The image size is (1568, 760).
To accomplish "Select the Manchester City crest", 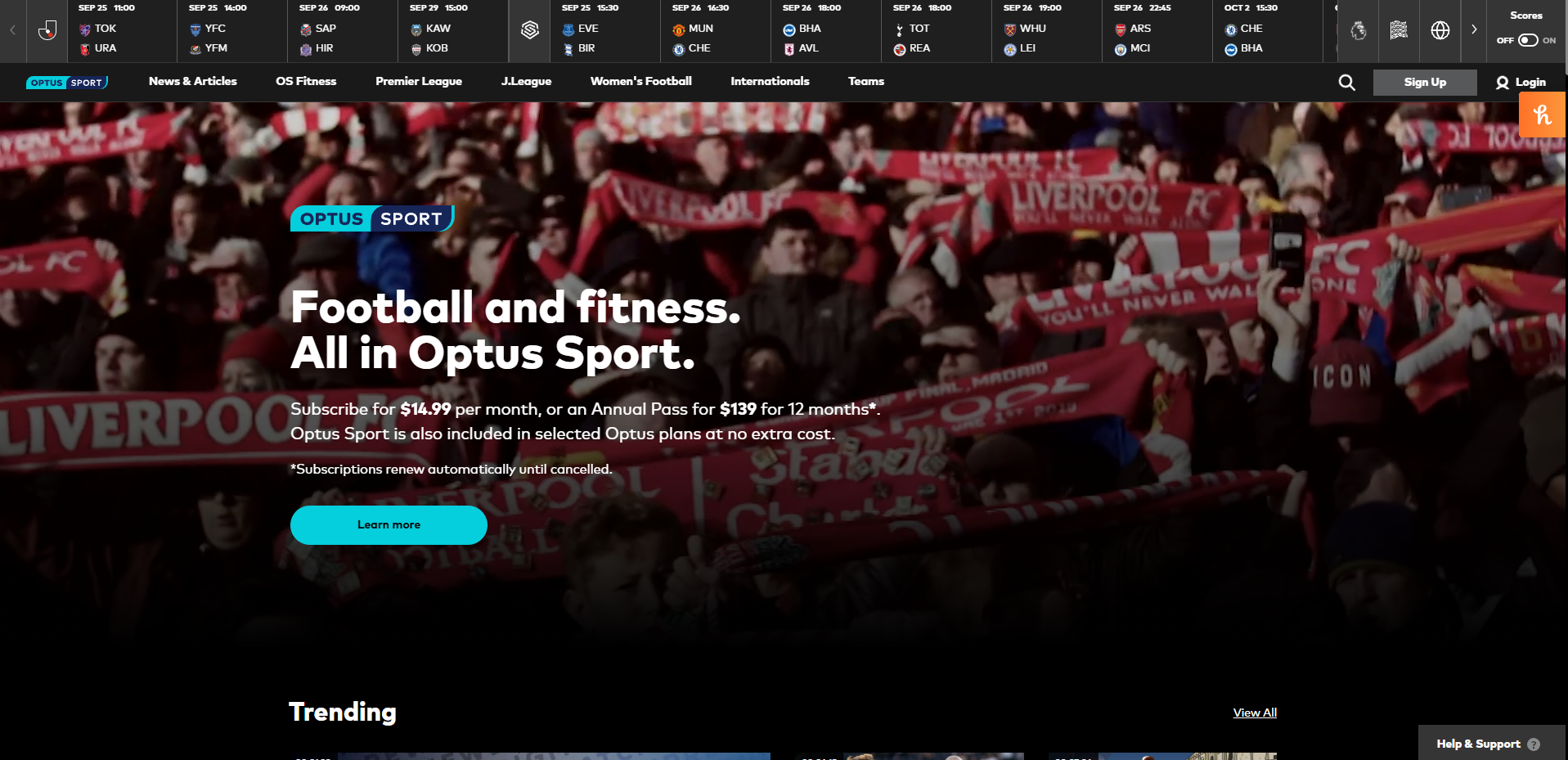I will [x=1121, y=49].
